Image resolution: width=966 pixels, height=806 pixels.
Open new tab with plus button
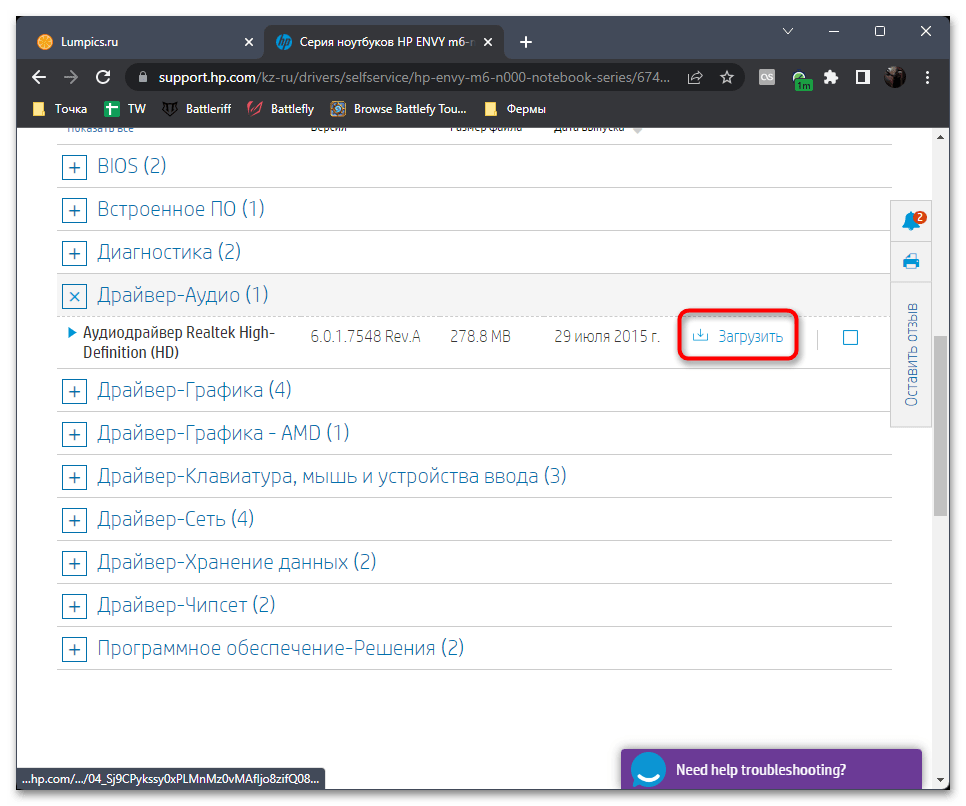click(x=526, y=42)
